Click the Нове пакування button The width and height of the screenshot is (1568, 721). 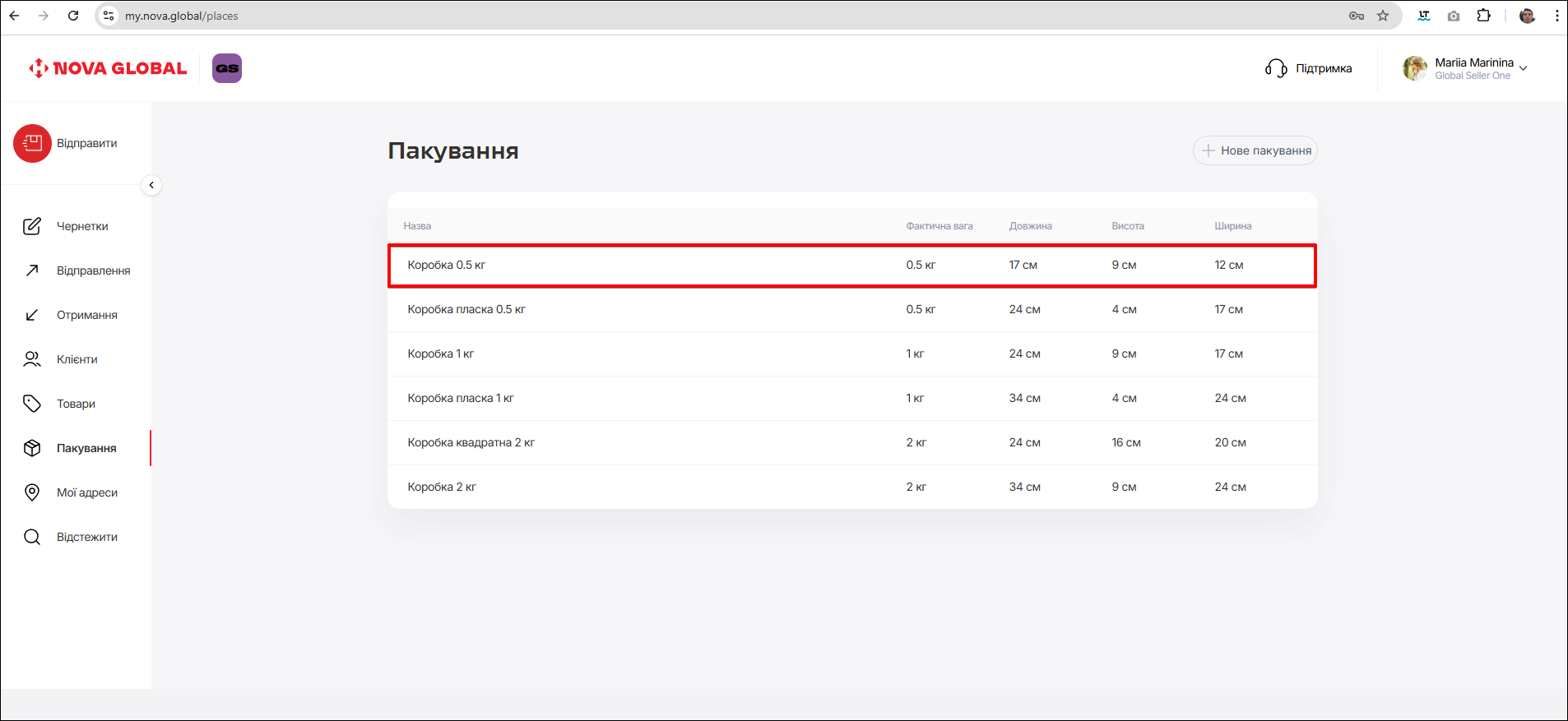1255,150
